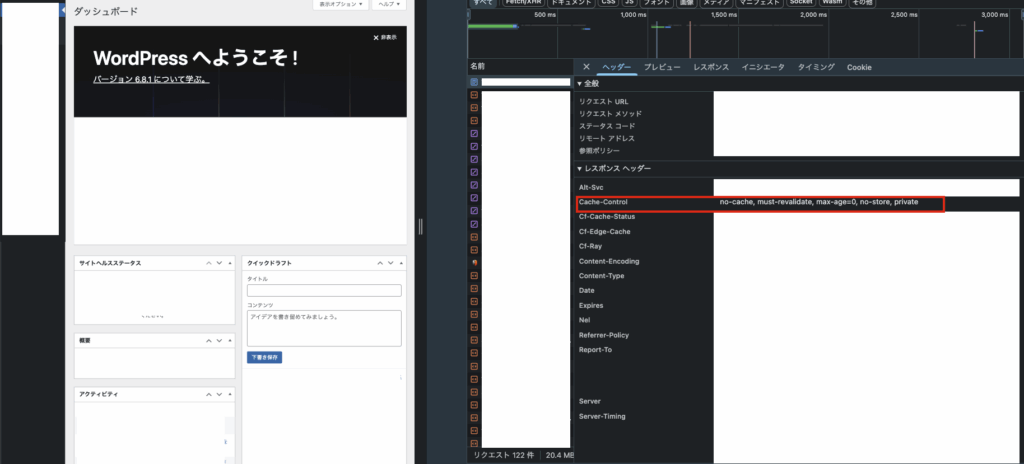
Task: Click the リクエスト メソッド label
Action: click(x=610, y=114)
